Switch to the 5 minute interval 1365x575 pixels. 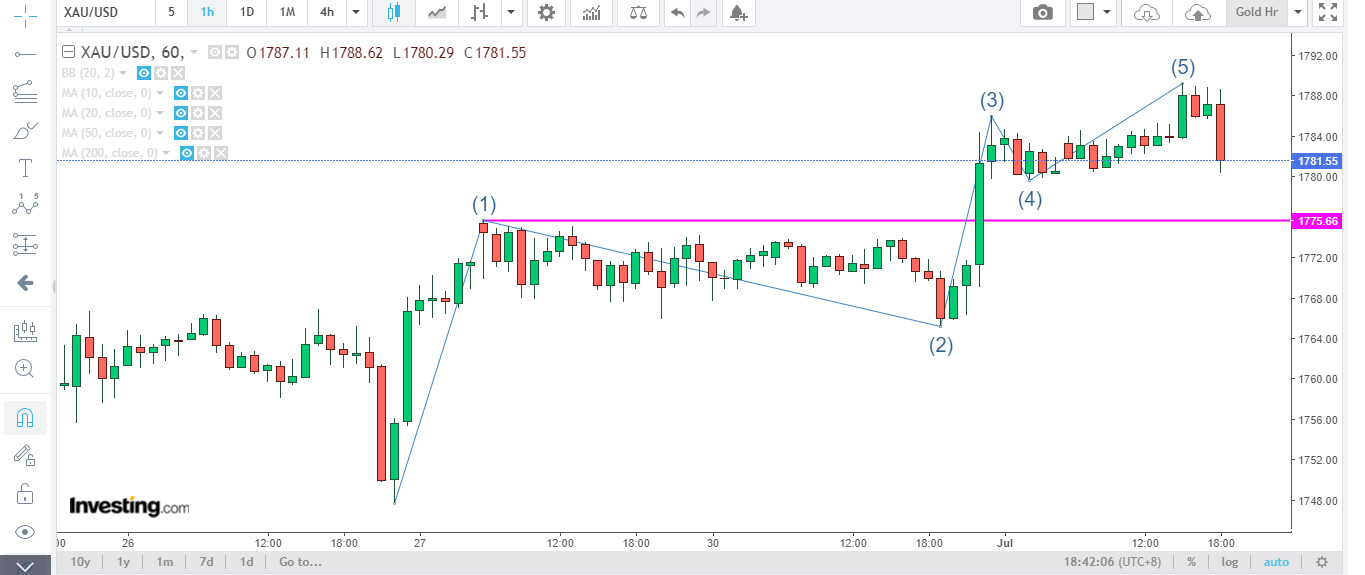[x=171, y=13]
